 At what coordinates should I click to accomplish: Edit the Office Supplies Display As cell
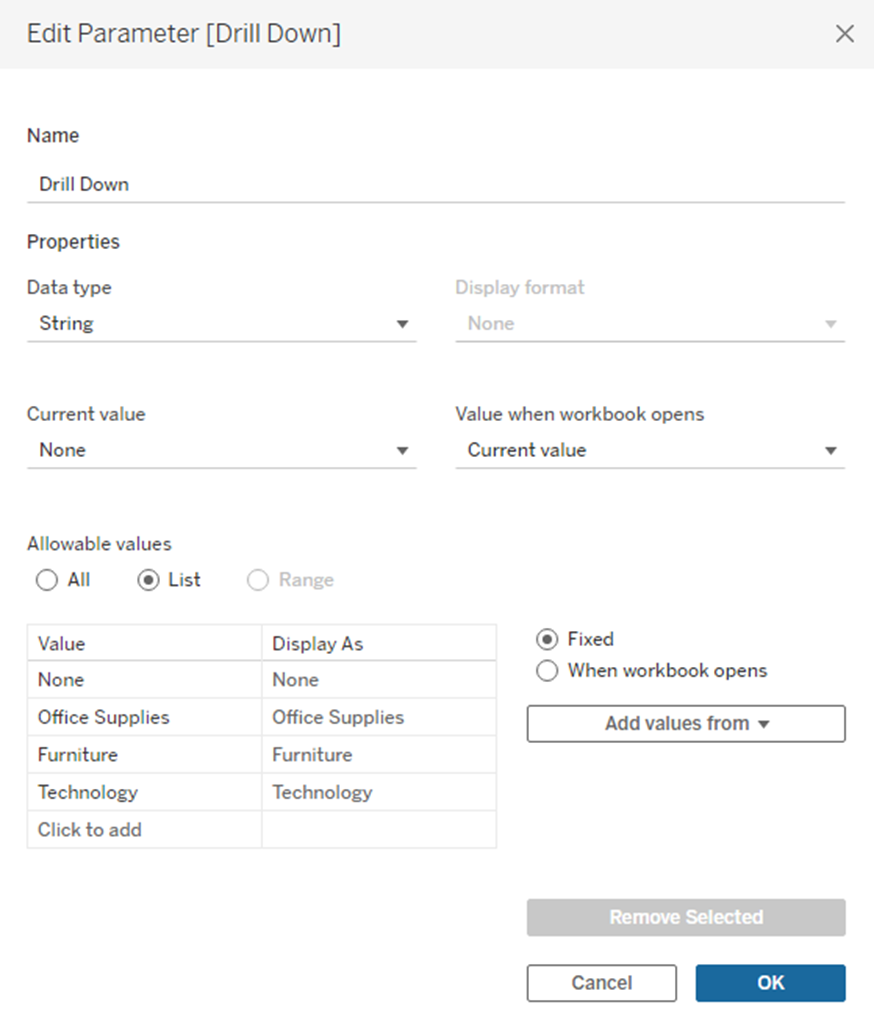click(x=378, y=717)
